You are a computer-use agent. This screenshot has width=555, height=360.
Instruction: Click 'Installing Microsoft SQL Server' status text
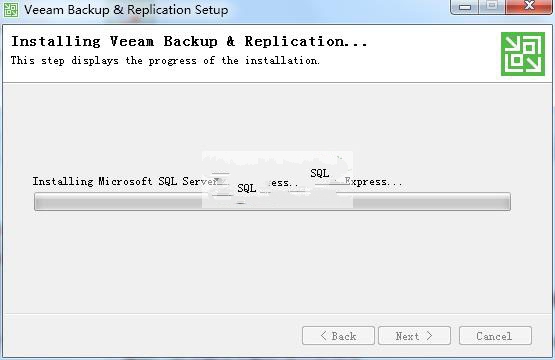point(126,182)
